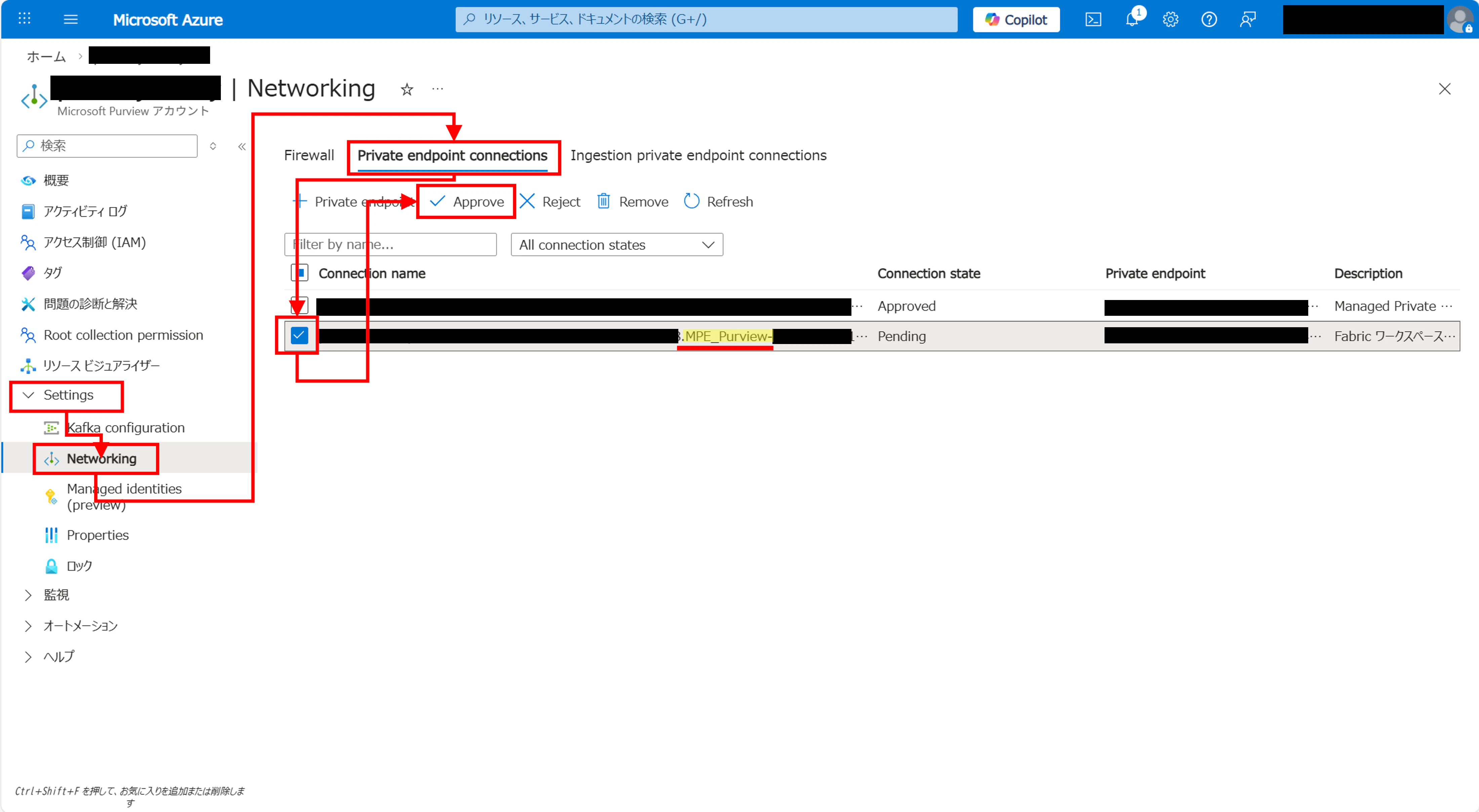
Task: Open portal settings gear icon
Action: point(1170,19)
